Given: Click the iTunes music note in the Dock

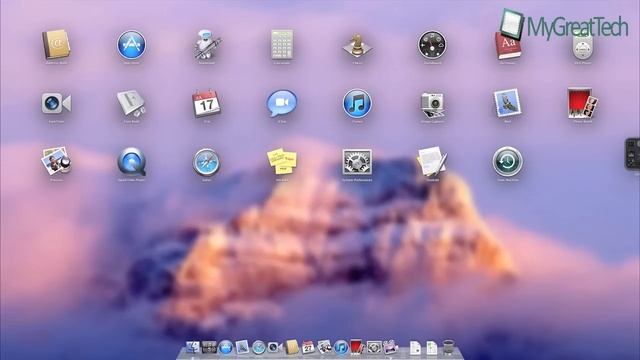Looking at the screenshot, I should pos(341,347).
